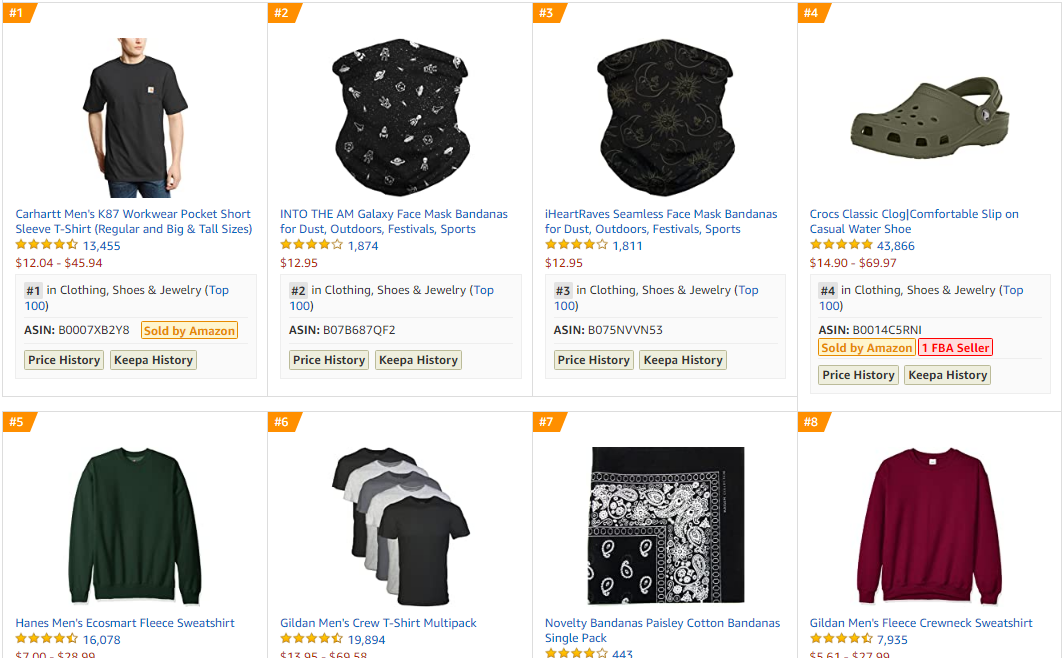Image resolution: width=1064 pixels, height=658 pixels.
Task: Click the #1 orange rank badge
Action: (17, 13)
